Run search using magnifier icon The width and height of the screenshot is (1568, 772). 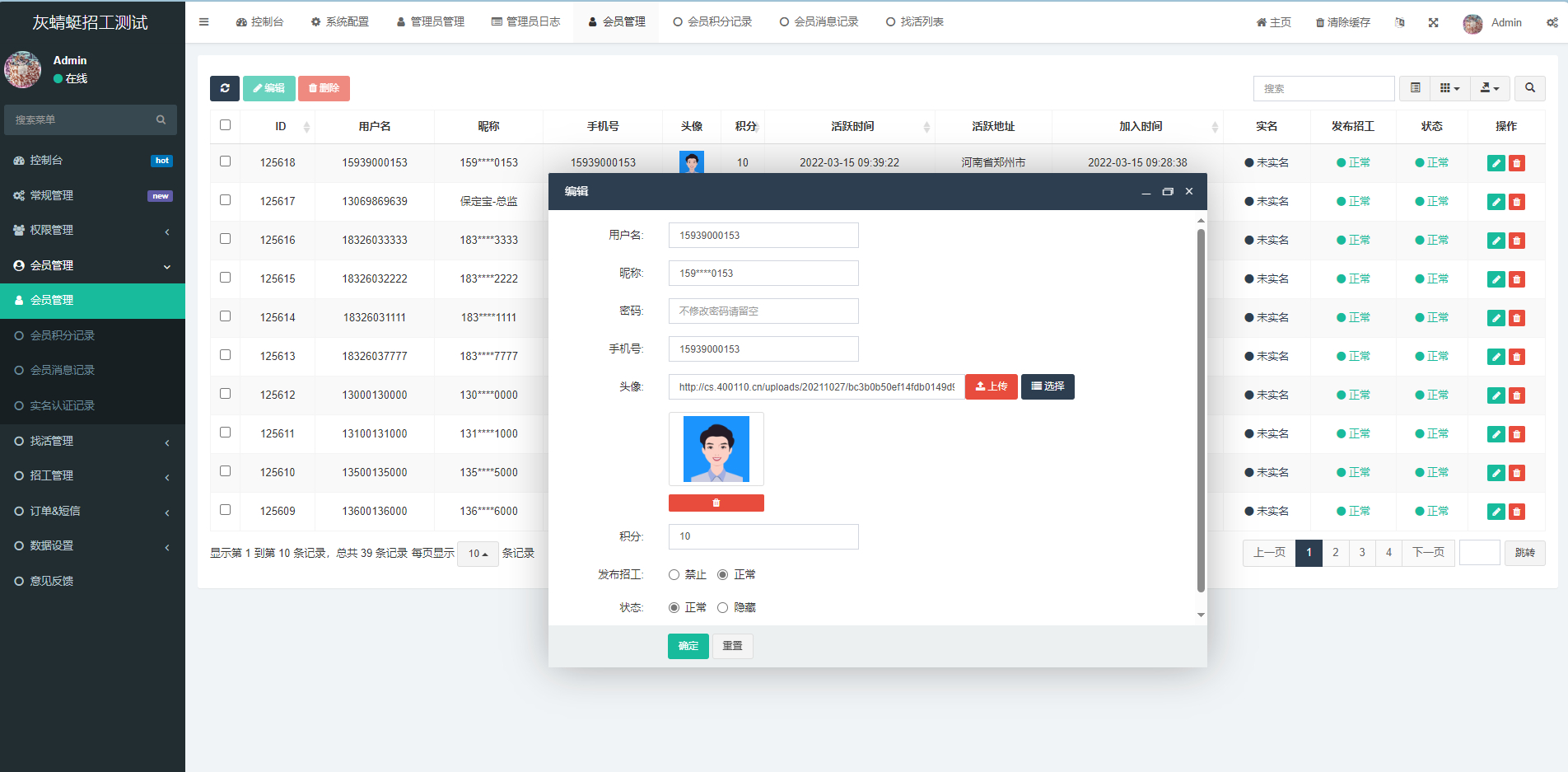click(x=1530, y=88)
